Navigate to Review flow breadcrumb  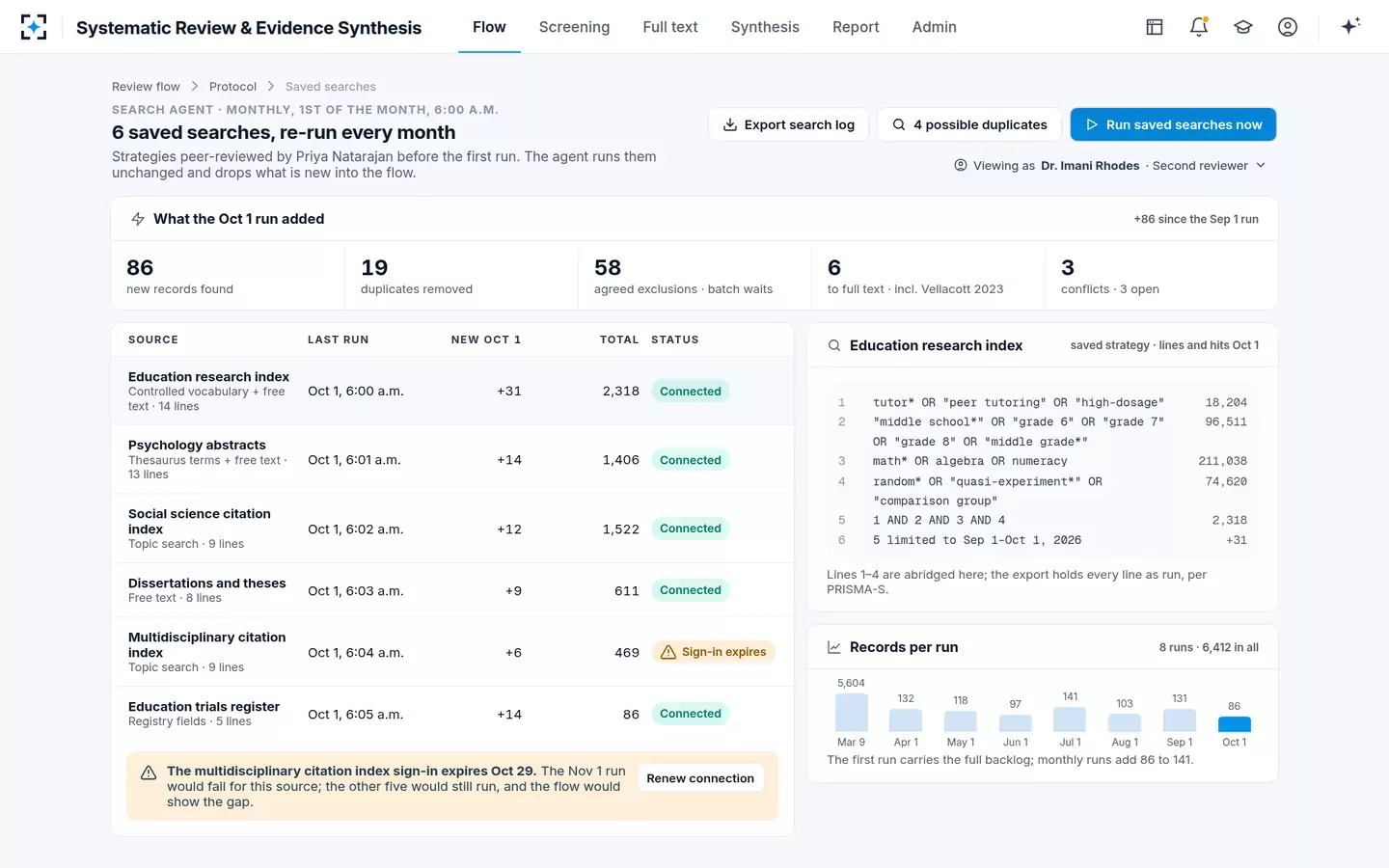click(146, 87)
